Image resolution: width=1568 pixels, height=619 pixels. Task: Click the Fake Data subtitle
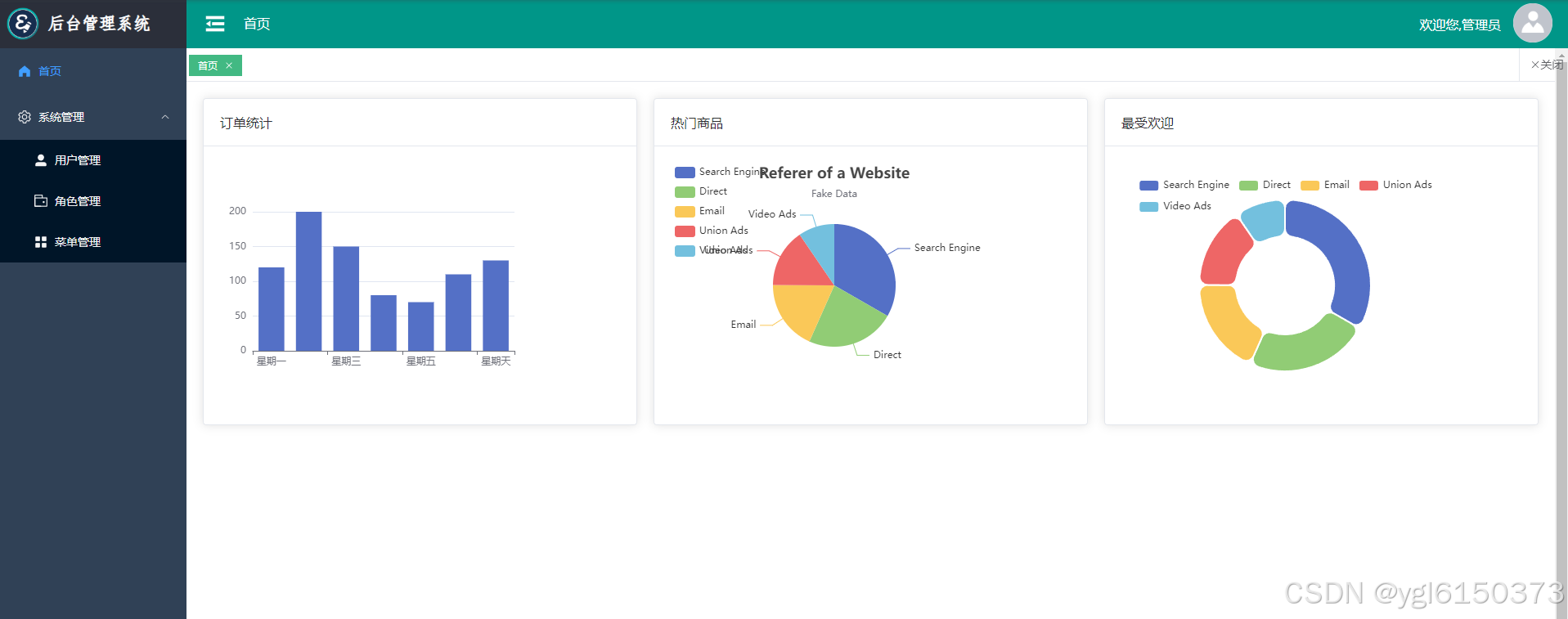(834, 194)
